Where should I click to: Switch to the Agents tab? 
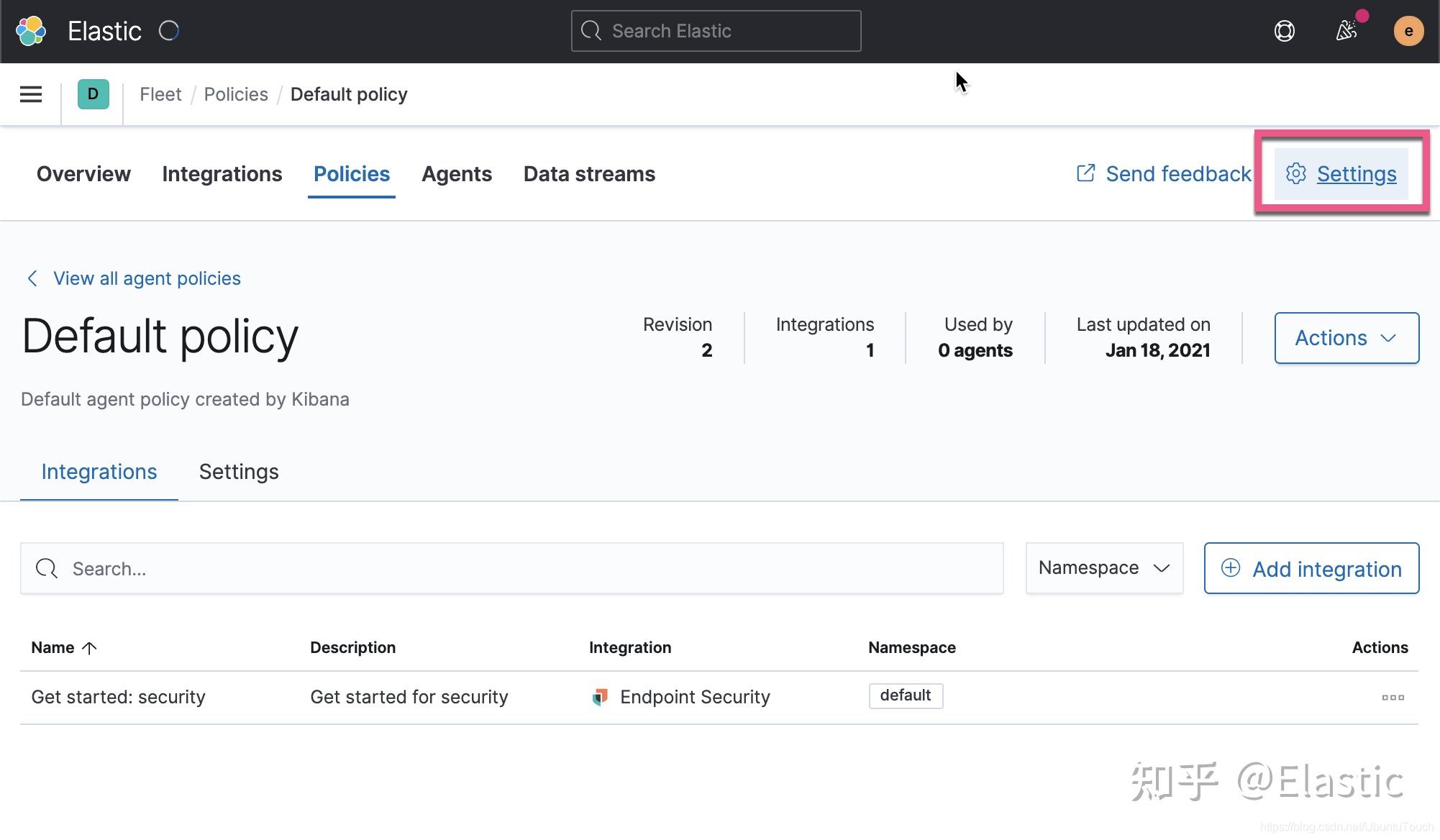pos(456,173)
